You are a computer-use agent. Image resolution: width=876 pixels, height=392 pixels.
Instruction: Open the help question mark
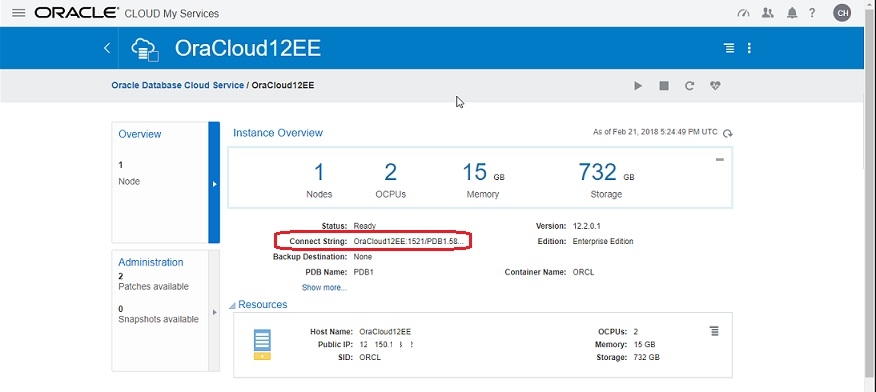pyautogui.click(x=812, y=13)
